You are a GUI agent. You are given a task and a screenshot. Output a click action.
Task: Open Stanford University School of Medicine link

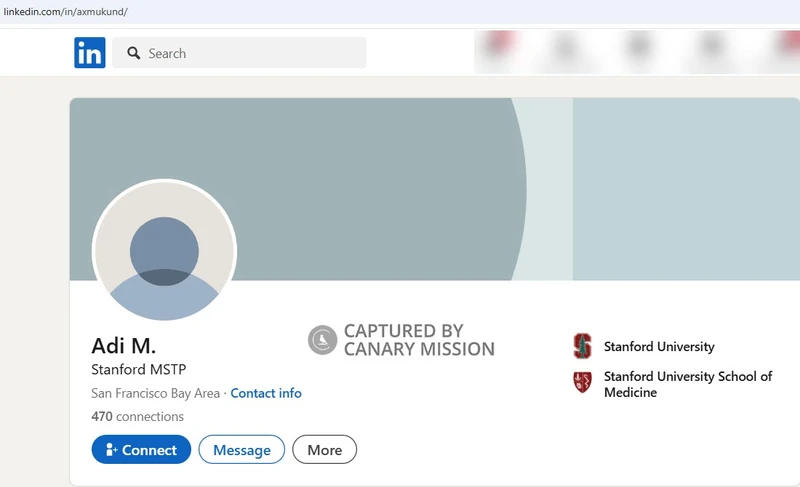(x=688, y=384)
